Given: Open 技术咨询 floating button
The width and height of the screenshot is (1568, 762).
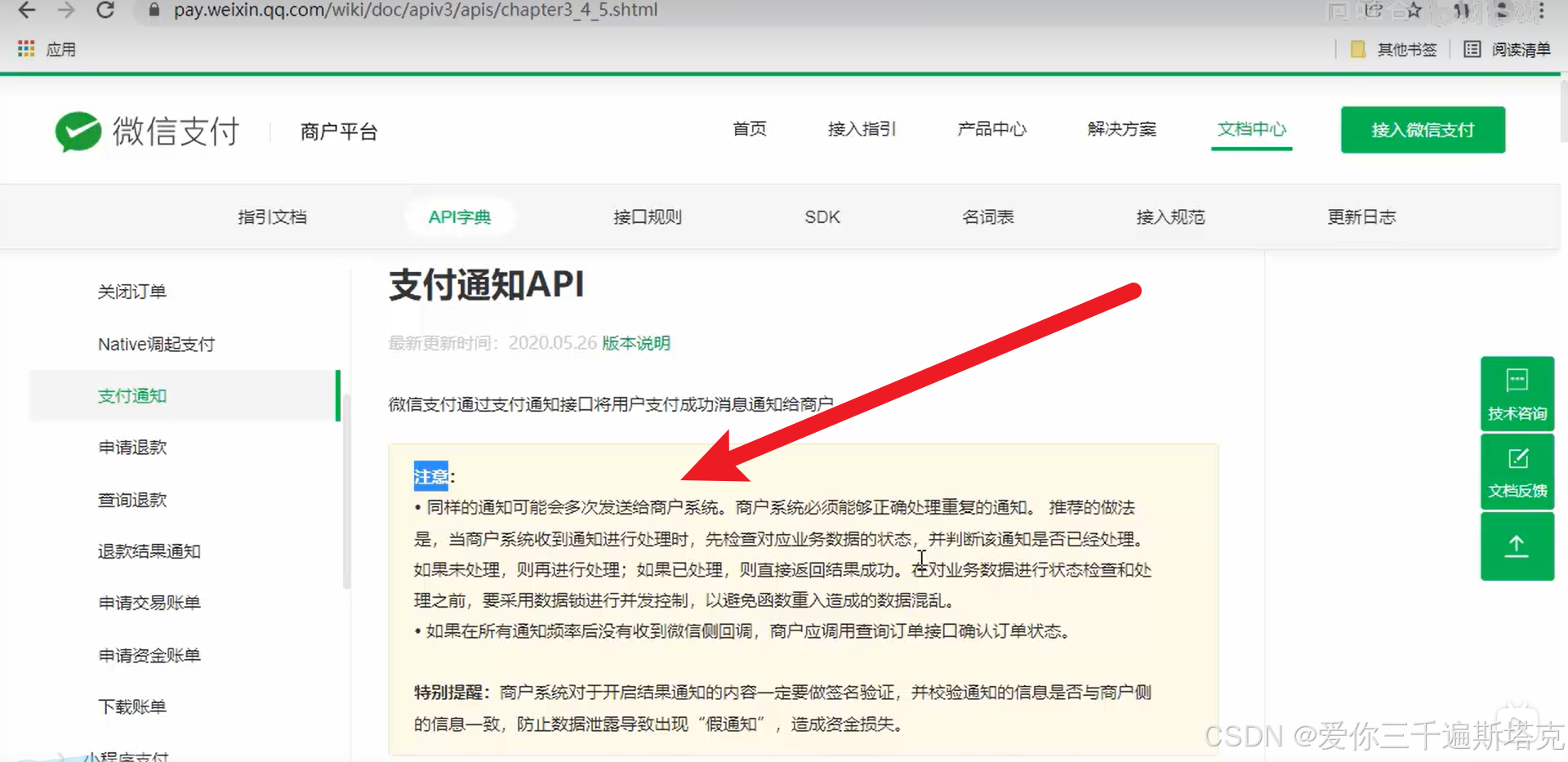Looking at the screenshot, I should point(1517,394).
